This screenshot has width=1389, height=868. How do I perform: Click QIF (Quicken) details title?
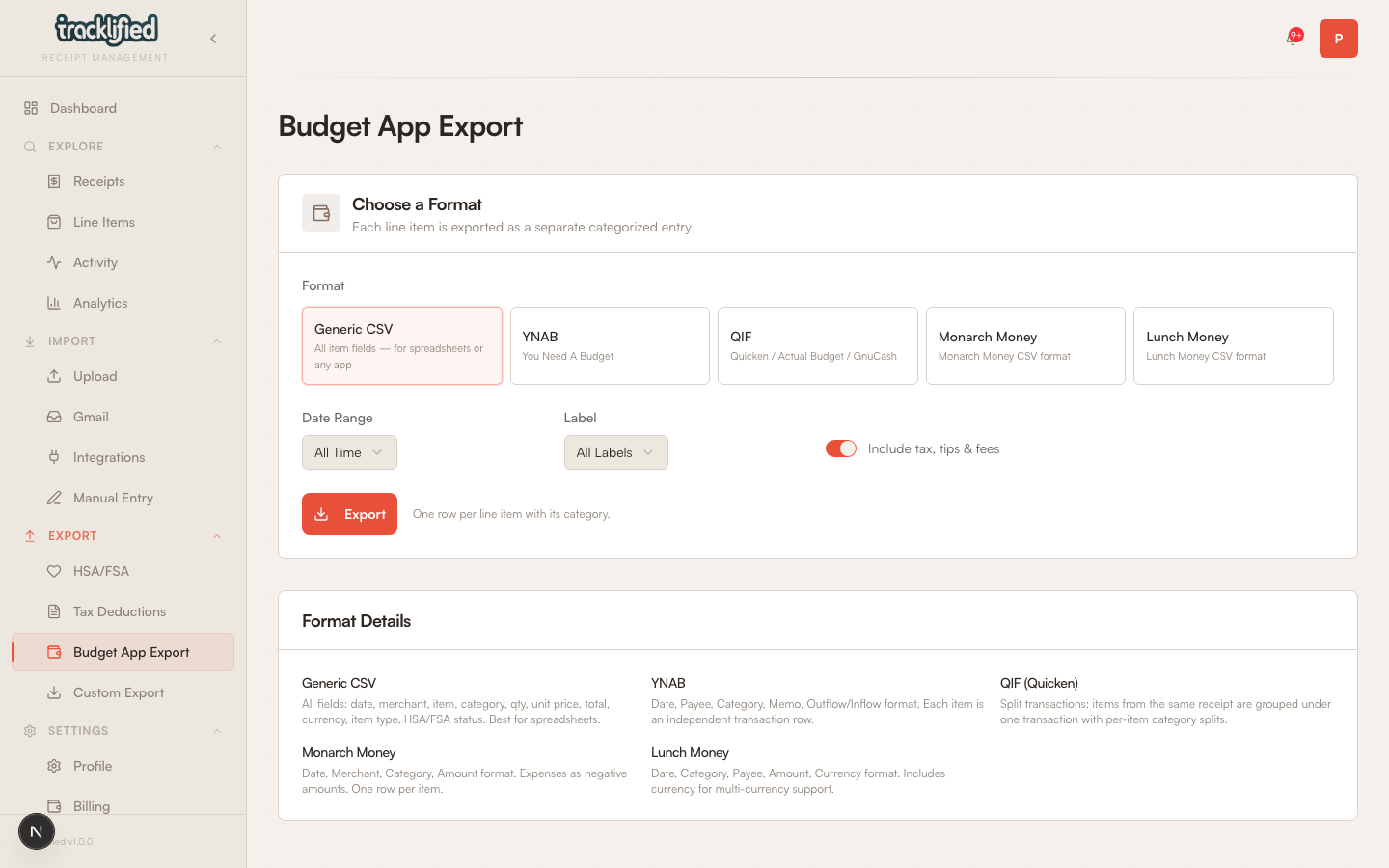(x=1039, y=683)
